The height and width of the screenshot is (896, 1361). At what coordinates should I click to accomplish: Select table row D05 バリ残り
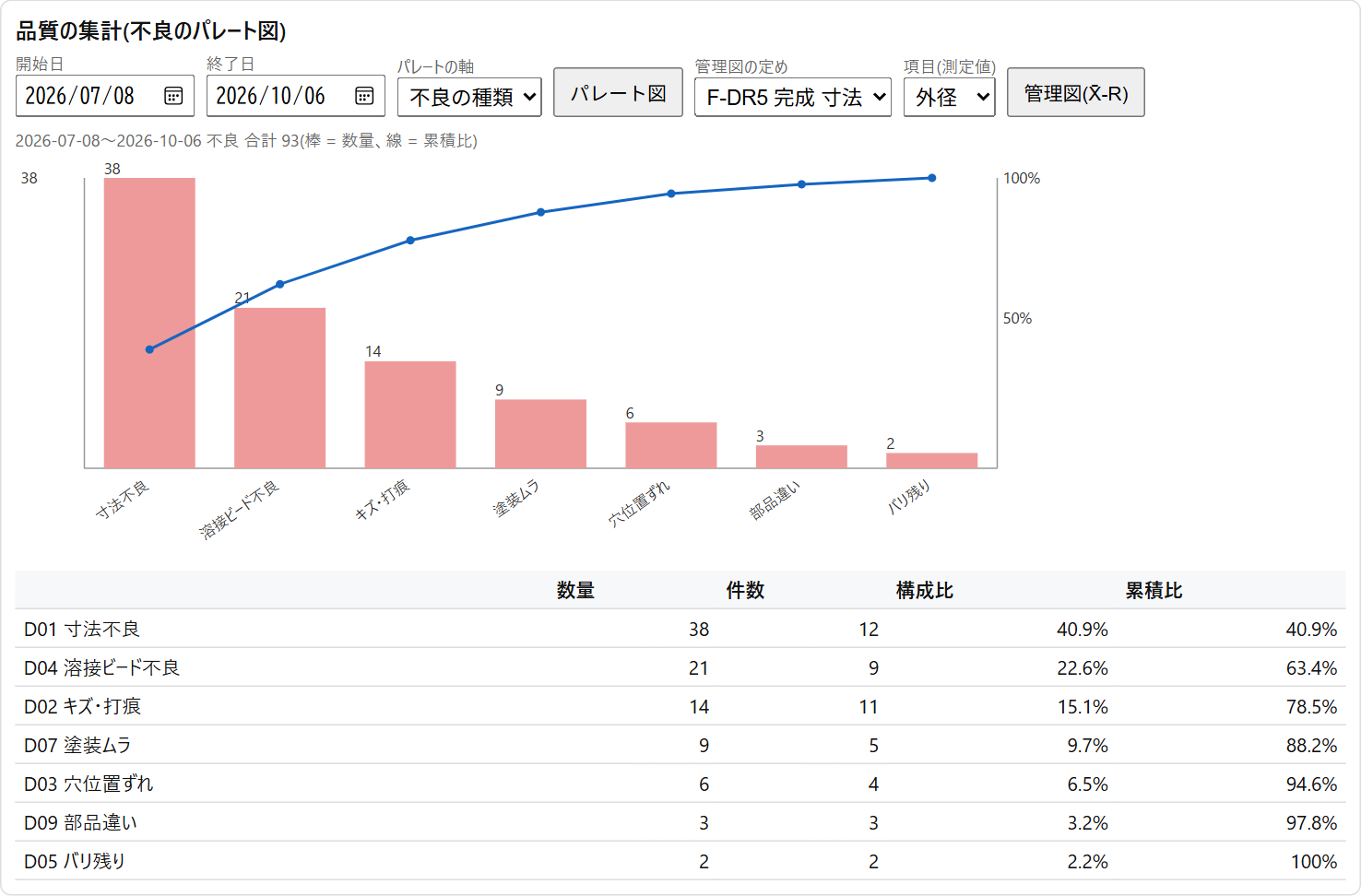680,861
